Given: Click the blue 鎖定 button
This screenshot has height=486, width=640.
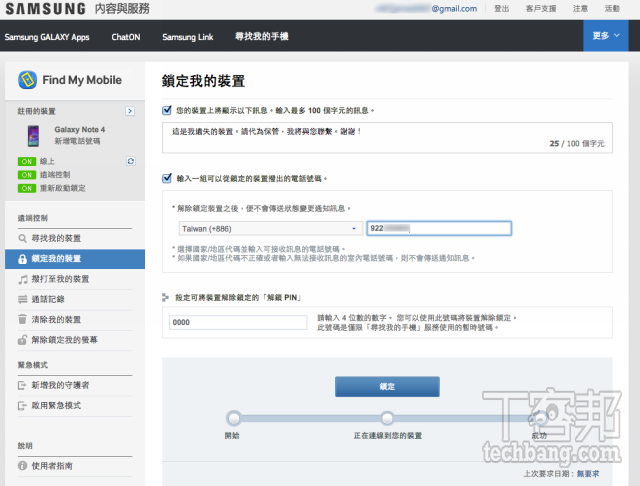Looking at the screenshot, I should (387, 386).
